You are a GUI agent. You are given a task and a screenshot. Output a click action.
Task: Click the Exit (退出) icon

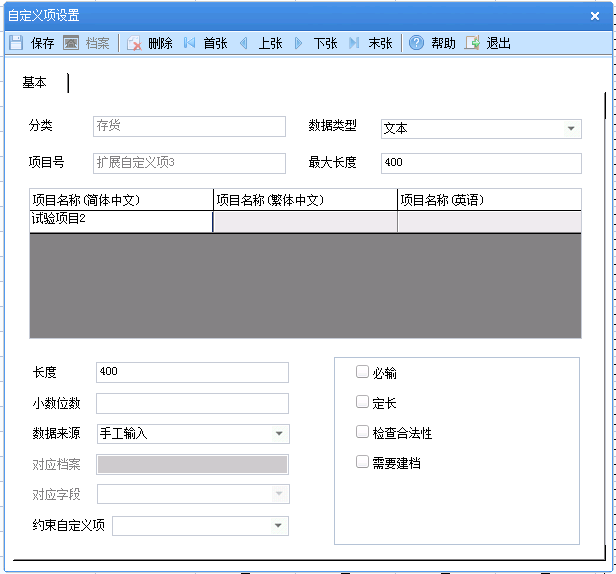pyautogui.click(x=472, y=43)
